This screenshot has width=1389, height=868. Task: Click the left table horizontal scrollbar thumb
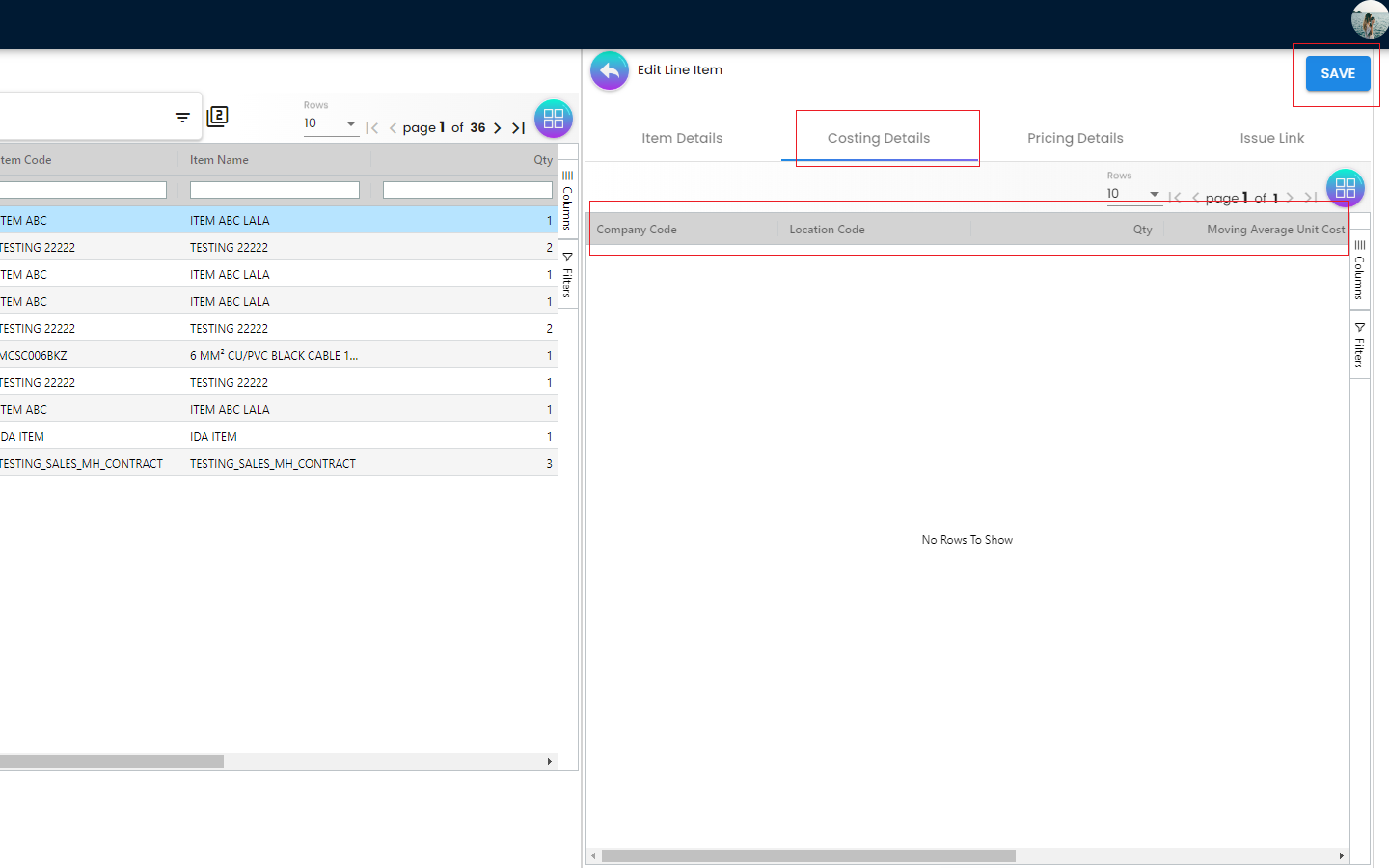click(x=111, y=762)
